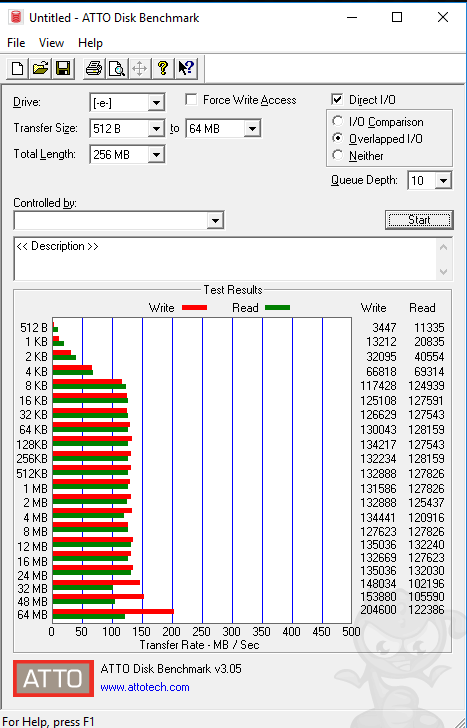
Task: Click the Description scrollbar up arrow
Action: [443, 247]
